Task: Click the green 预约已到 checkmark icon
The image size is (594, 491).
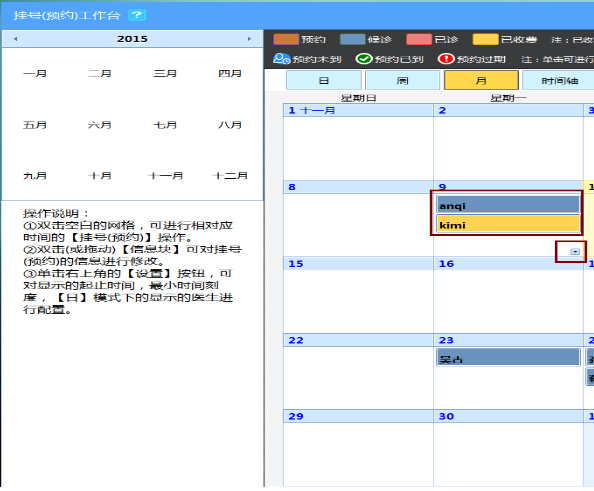Action: pos(364,59)
